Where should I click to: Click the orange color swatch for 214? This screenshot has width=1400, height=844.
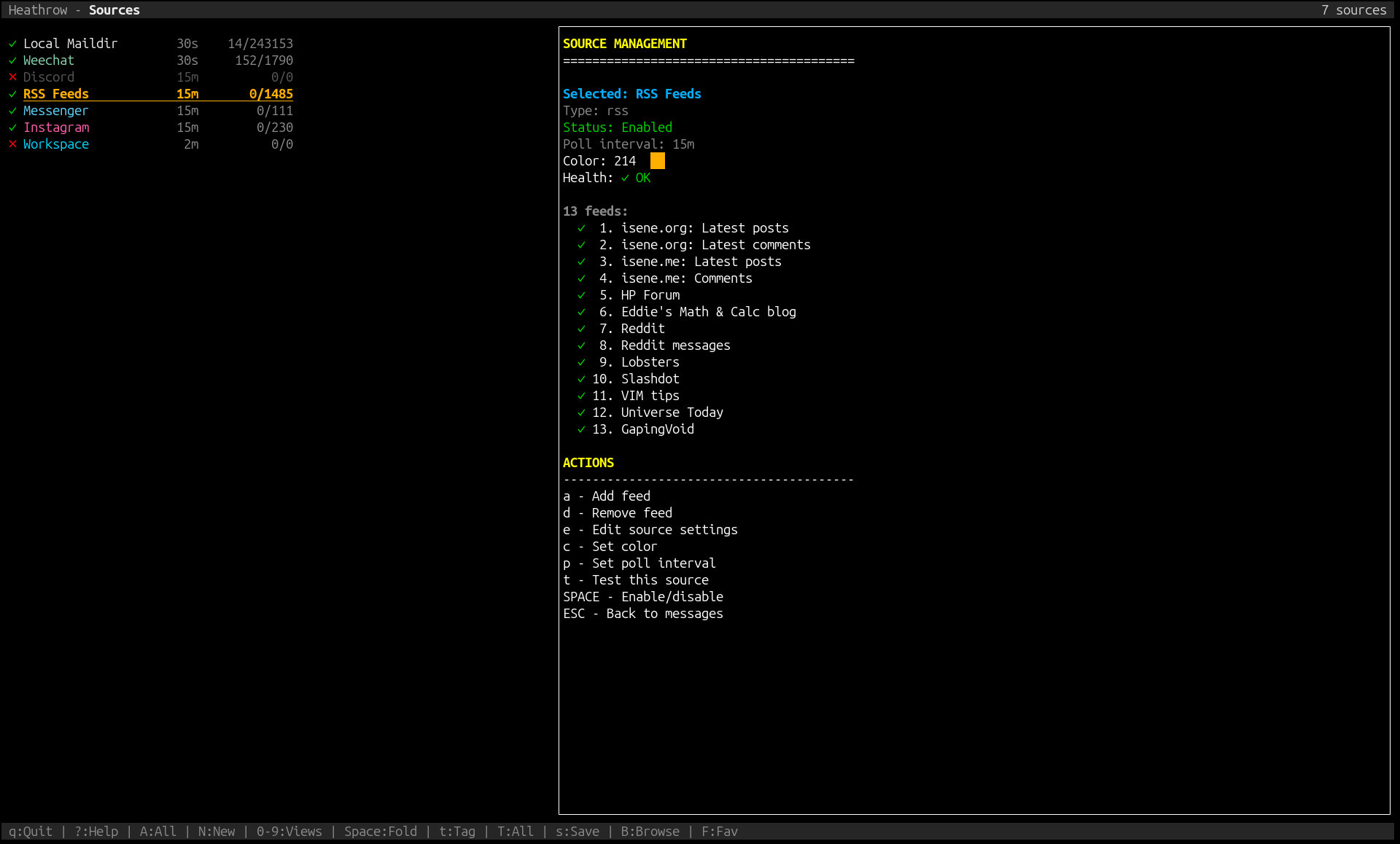[657, 160]
